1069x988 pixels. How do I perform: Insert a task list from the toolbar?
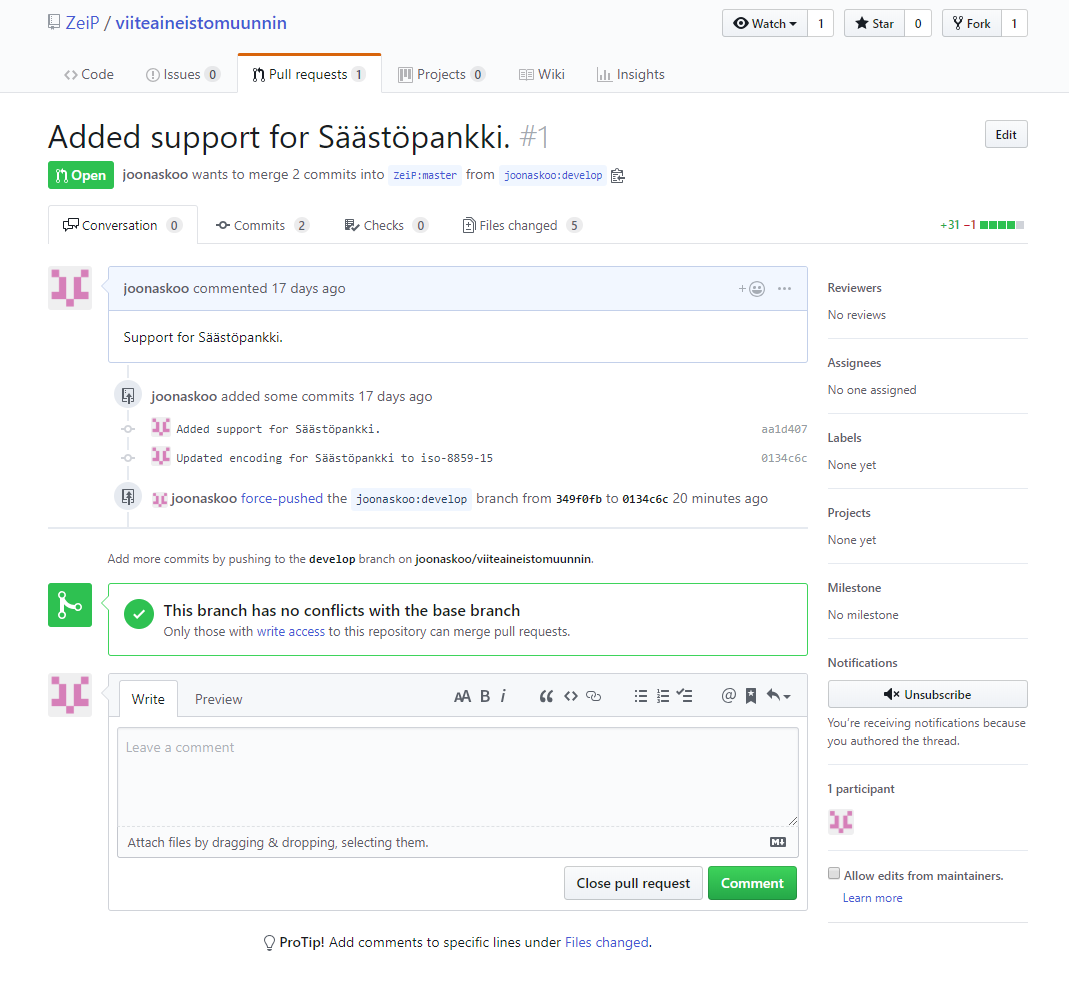685,697
